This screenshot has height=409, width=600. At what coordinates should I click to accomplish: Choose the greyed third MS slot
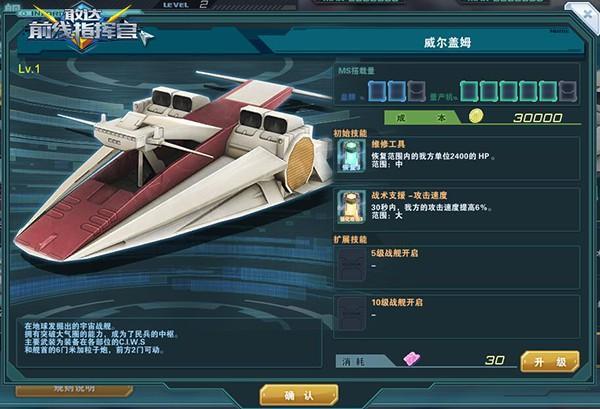pos(416,91)
